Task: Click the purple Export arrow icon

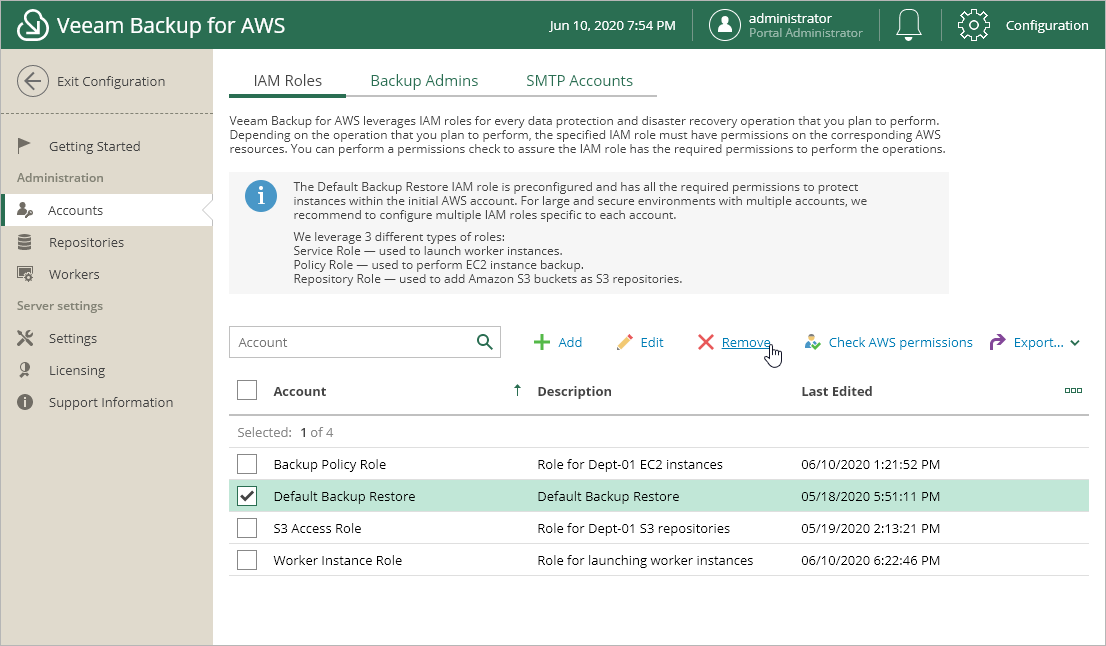Action: pos(997,342)
